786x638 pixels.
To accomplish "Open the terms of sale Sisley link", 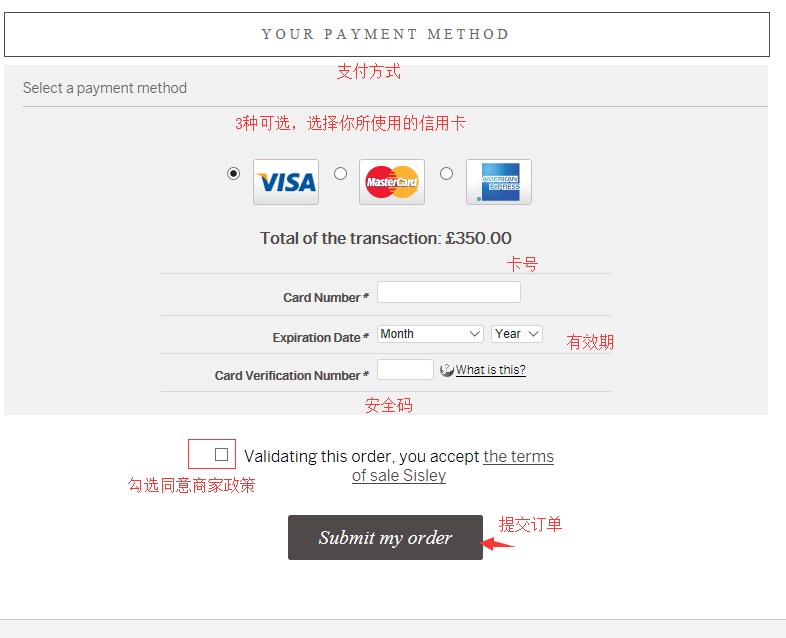I will (x=452, y=465).
